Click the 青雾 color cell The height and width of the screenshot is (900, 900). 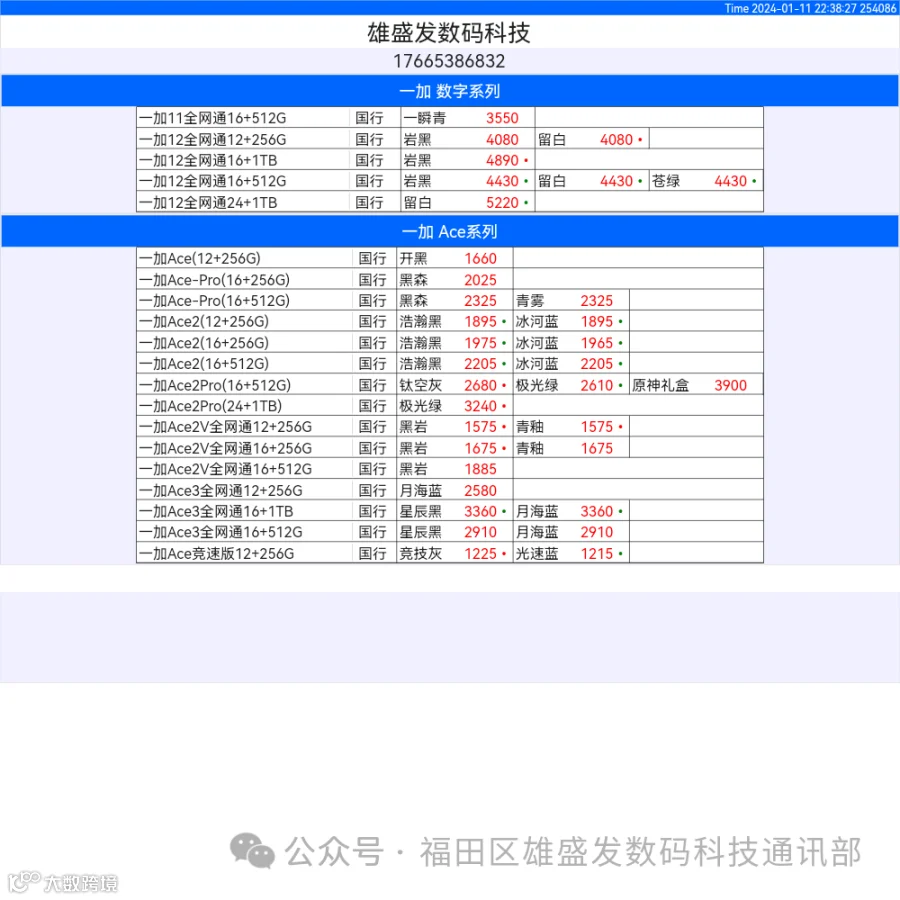pos(530,301)
